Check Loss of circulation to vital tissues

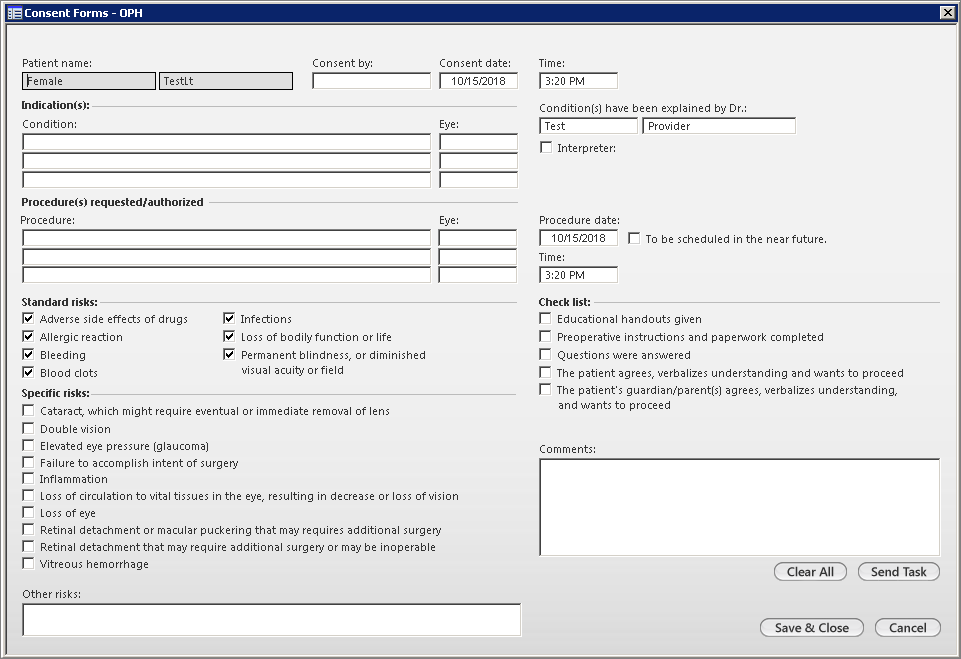click(28, 495)
